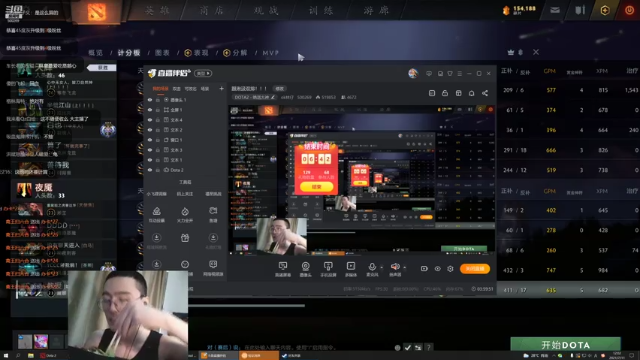Close the post-game scoreboard with X
Image resolution: width=640 pixels, height=360 pixels.
(536, 52)
